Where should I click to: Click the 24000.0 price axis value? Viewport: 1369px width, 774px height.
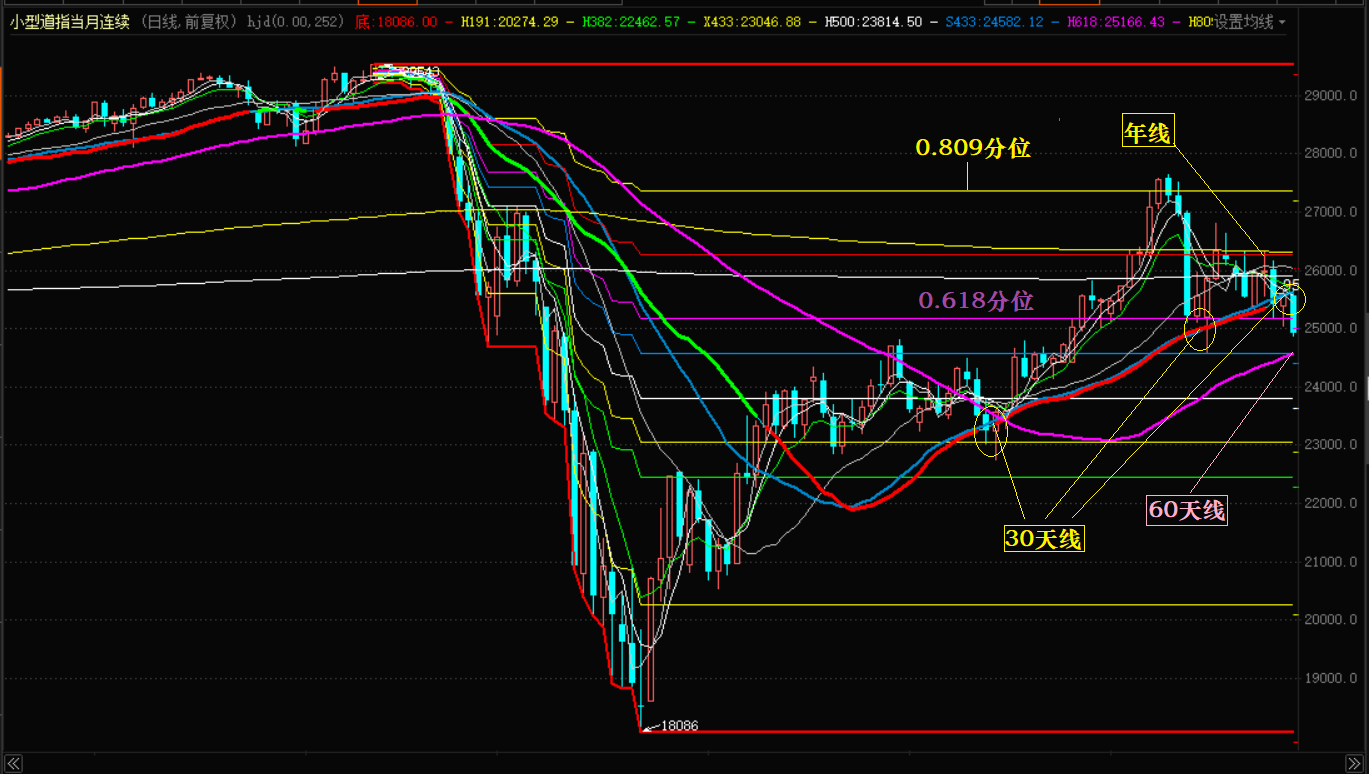point(1331,387)
